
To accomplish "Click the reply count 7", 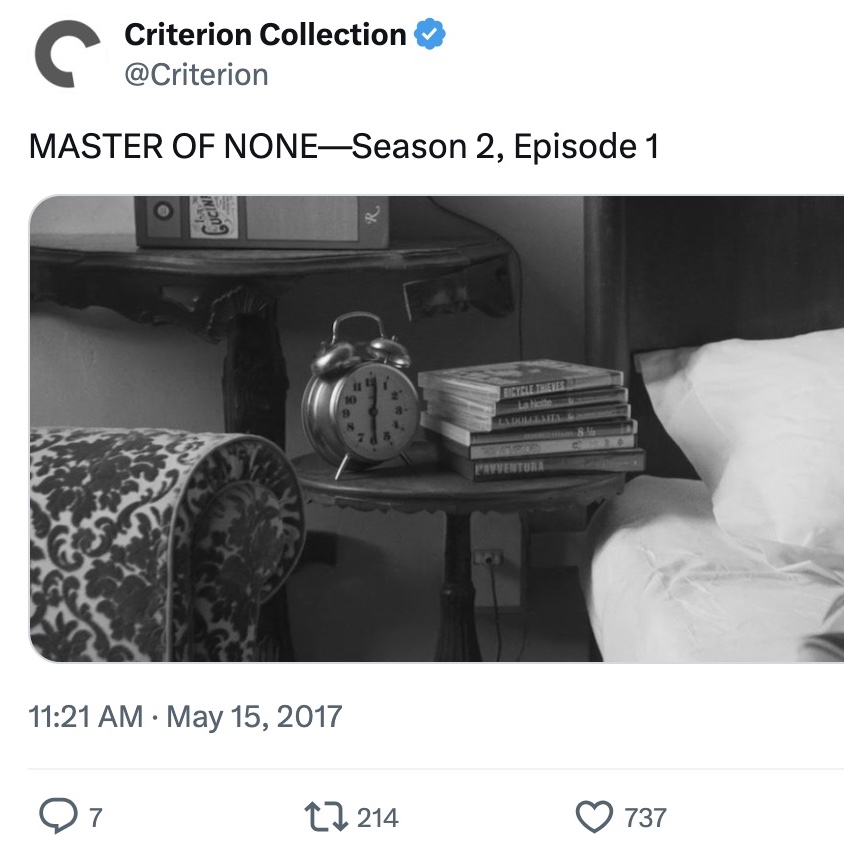I will coord(96,818).
